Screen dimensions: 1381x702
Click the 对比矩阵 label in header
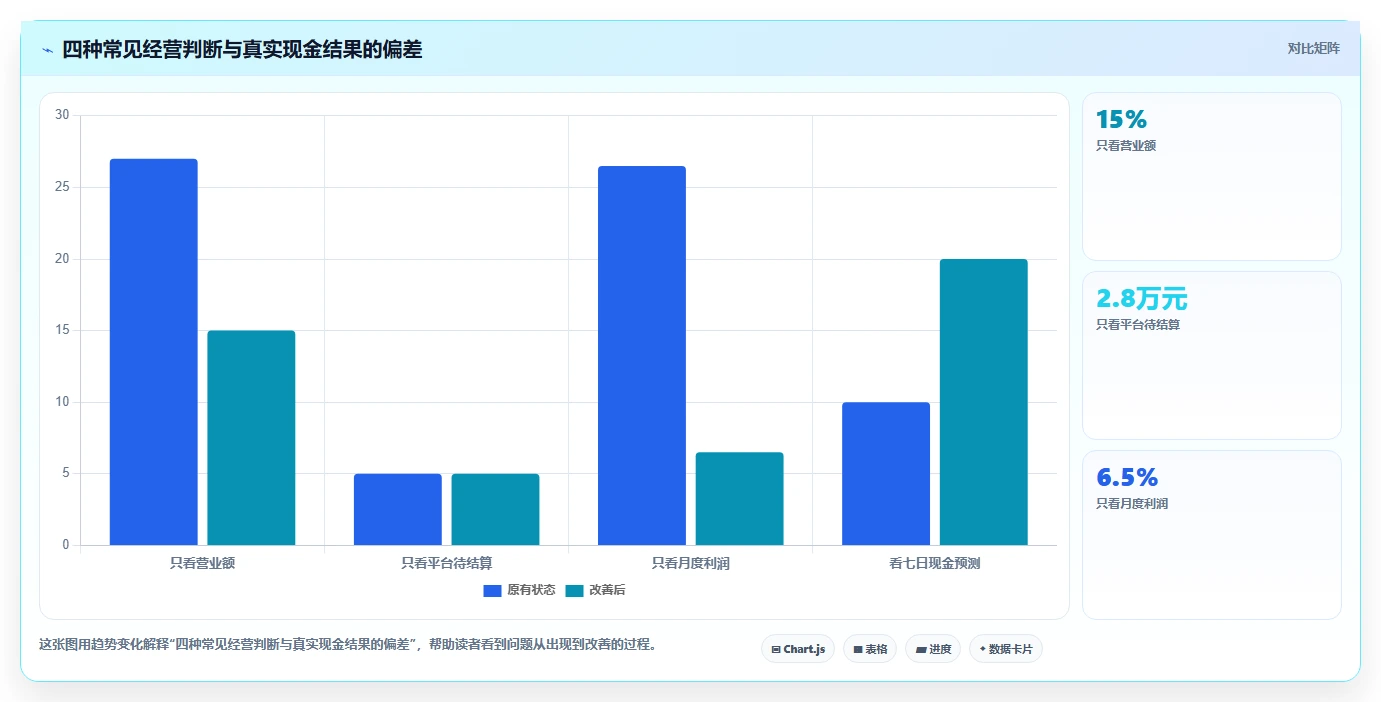1313,48
